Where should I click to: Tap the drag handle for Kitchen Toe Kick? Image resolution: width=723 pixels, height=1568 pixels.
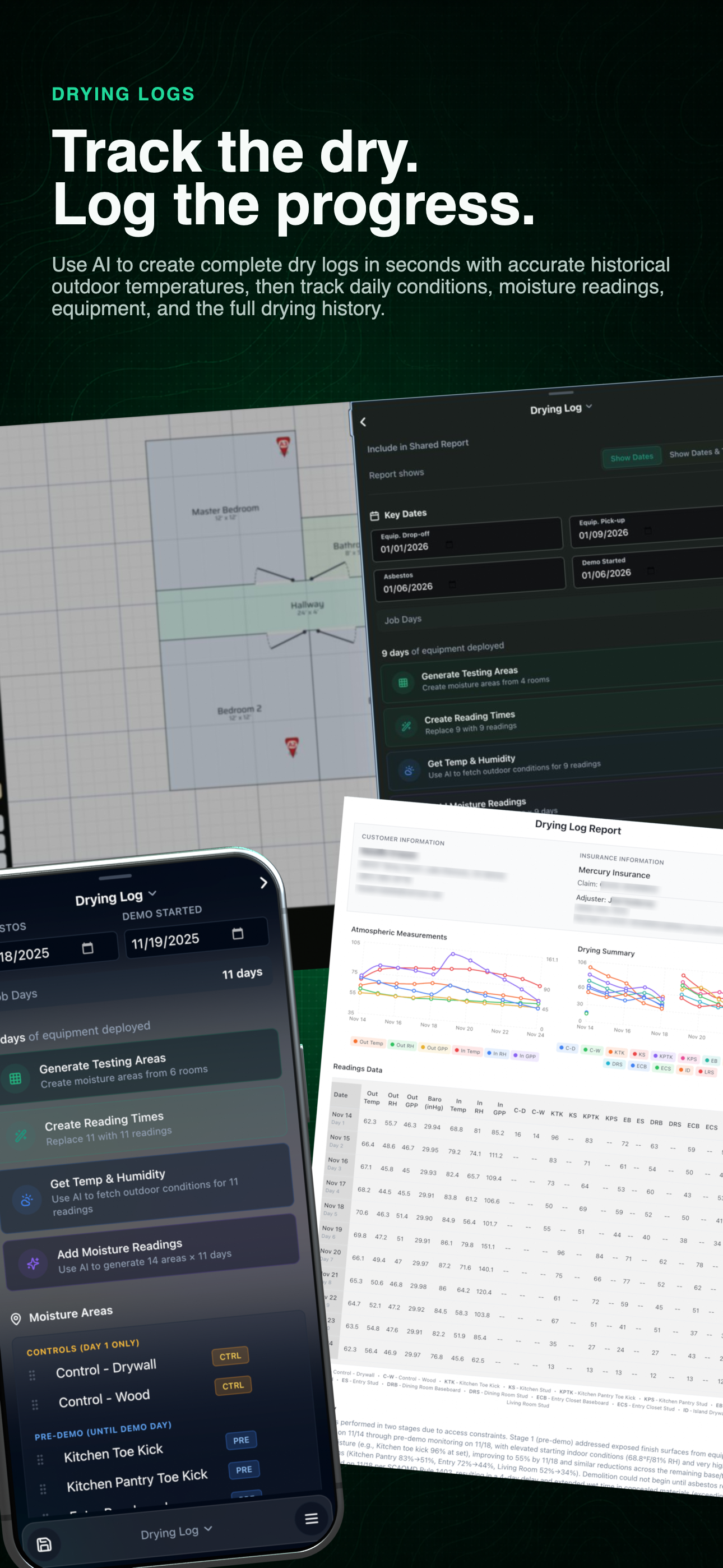[x=40, y=1459]
